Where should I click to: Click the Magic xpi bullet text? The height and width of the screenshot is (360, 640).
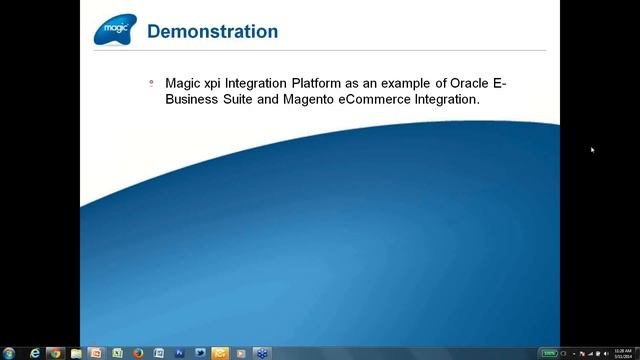click(336, 91)
